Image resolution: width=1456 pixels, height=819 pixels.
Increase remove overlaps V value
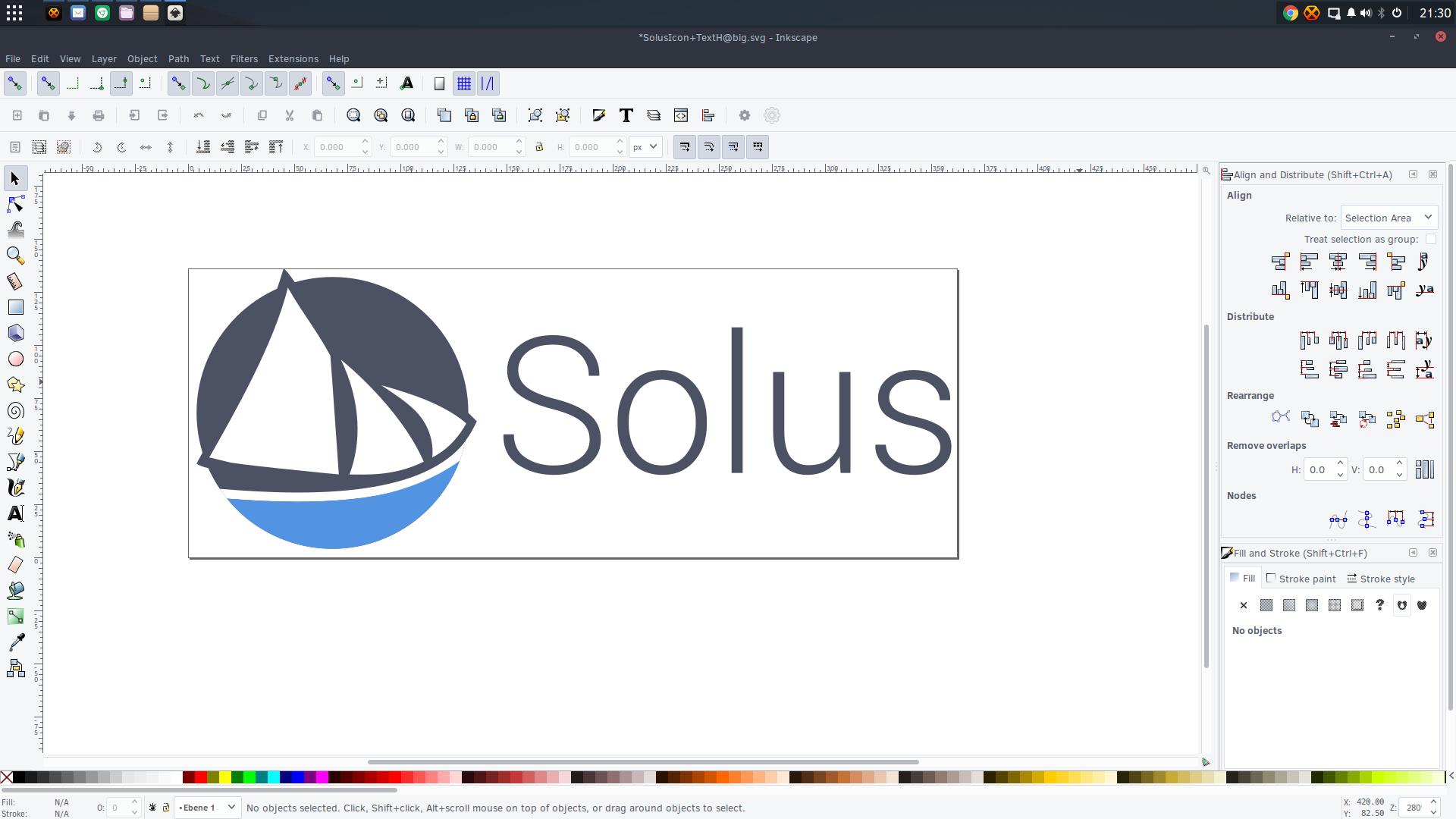[1399, 464]
